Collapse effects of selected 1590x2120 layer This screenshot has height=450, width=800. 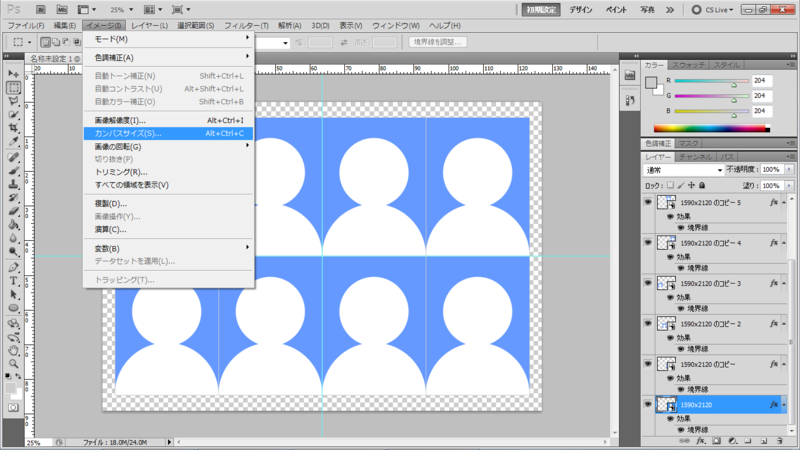[784, 405]
